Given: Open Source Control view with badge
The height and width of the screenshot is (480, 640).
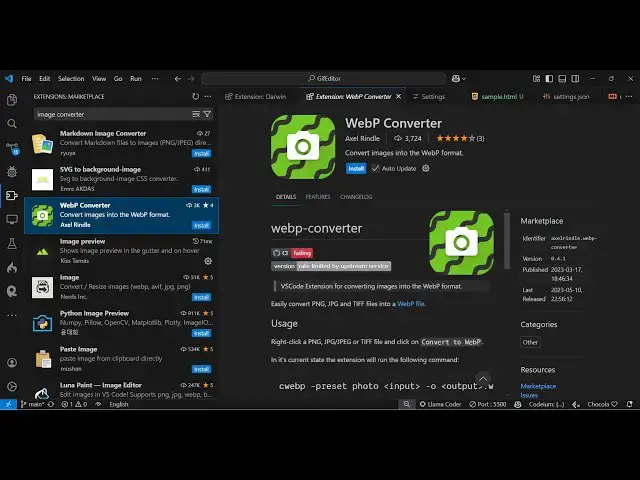Looking at the screenshot, I should coord(12,148).
